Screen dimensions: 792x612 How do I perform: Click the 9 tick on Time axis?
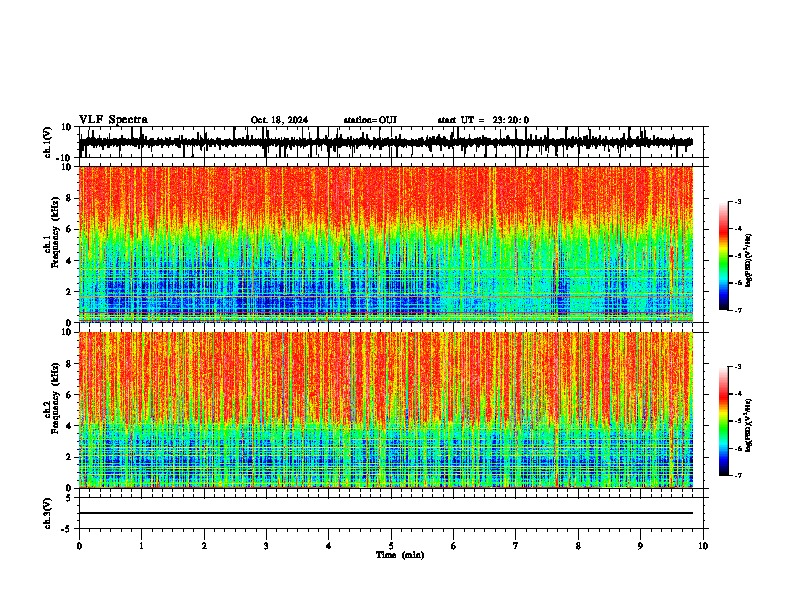tap(640, 546)
